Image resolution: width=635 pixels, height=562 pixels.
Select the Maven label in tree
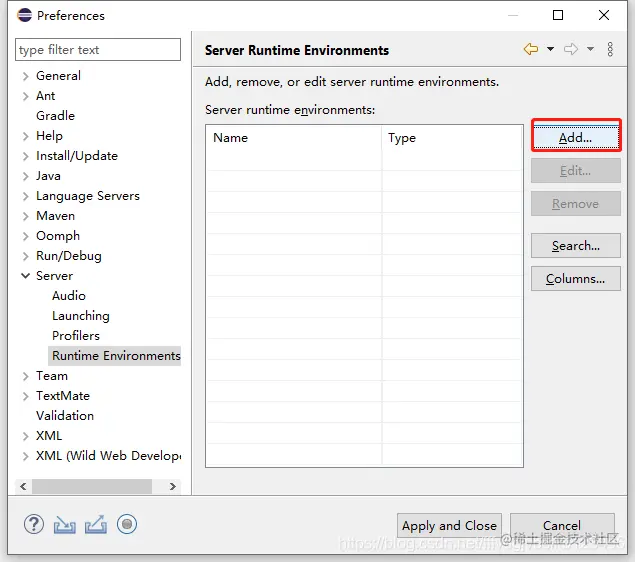click(x=55, y=216)
